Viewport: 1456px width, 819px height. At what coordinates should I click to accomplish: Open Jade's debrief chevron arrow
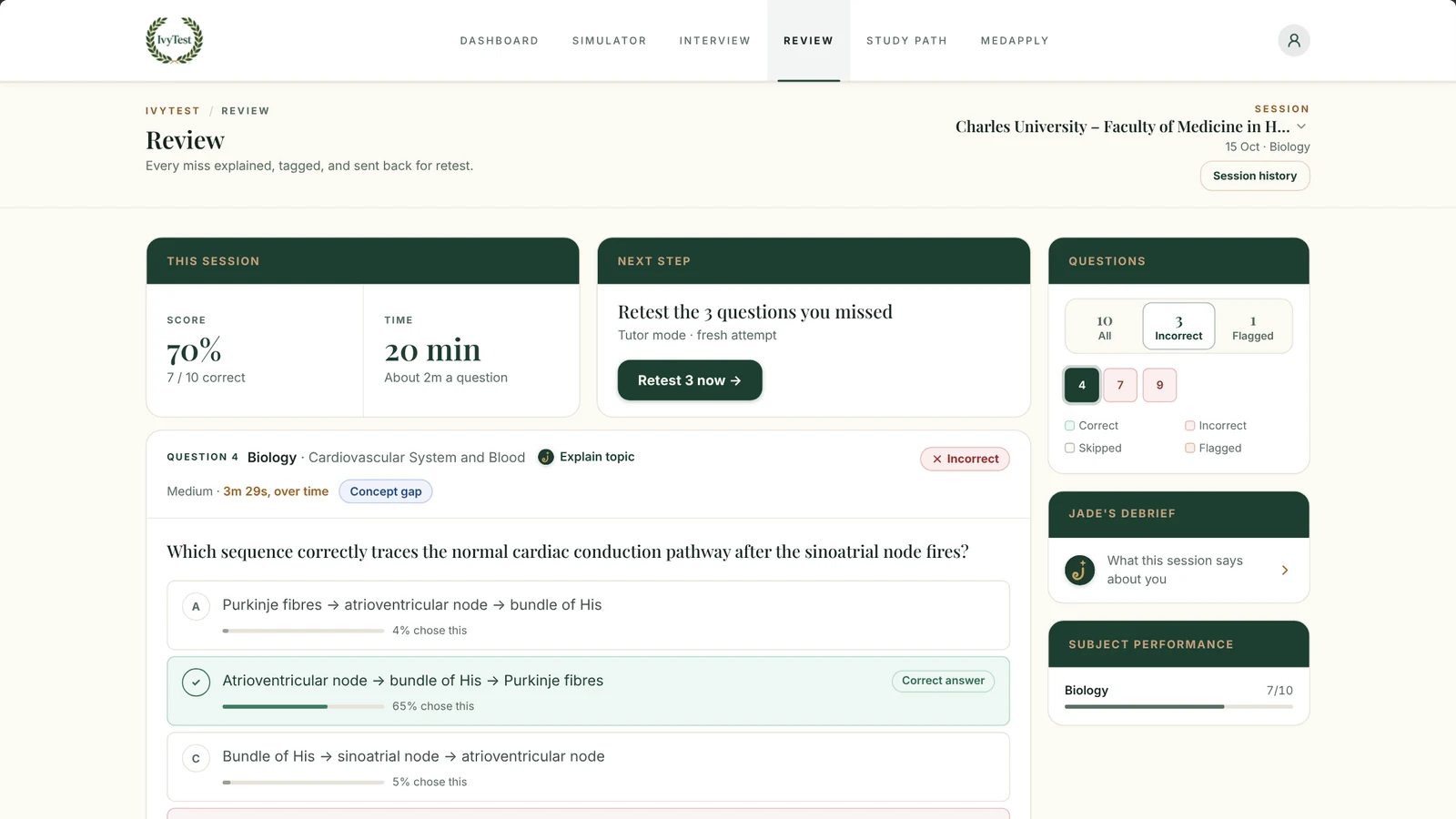[1285, 570]
